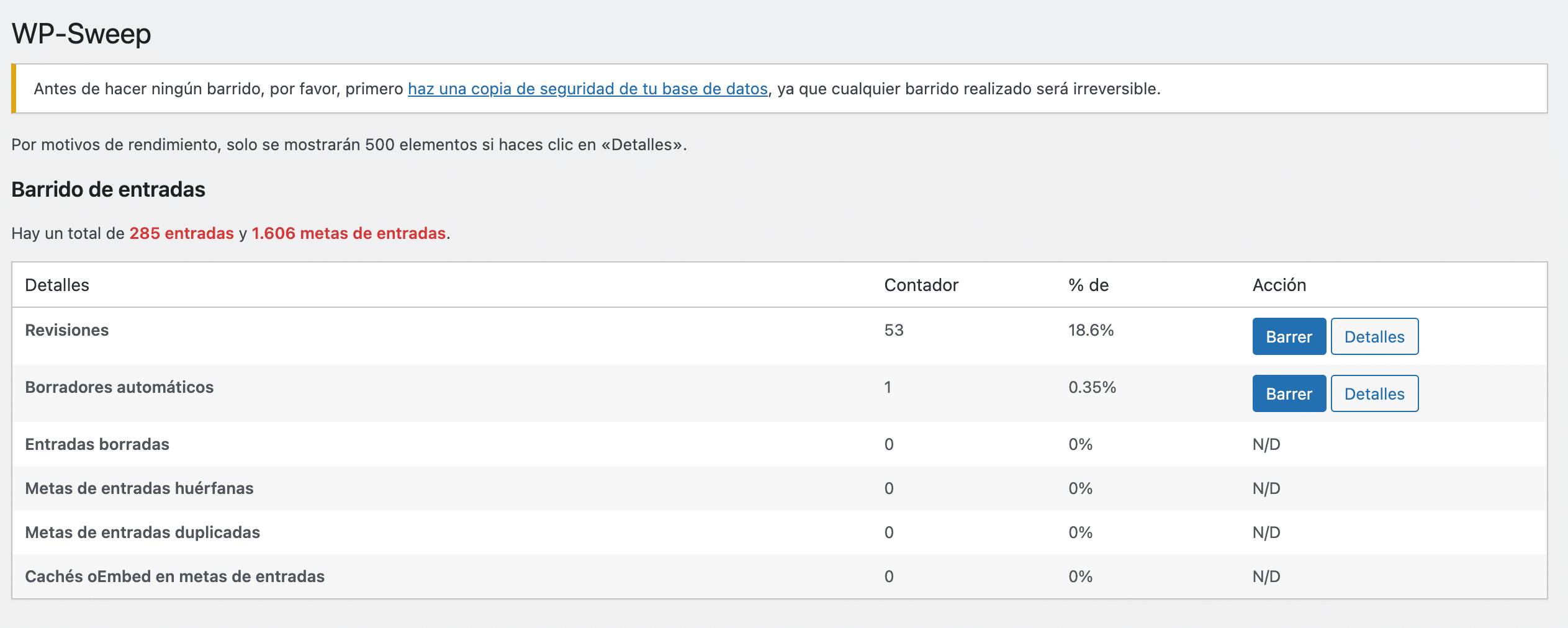1568x628 pixels.
Task: Click the Cachés oEmbed en metas label
Action: coord(174,576)
